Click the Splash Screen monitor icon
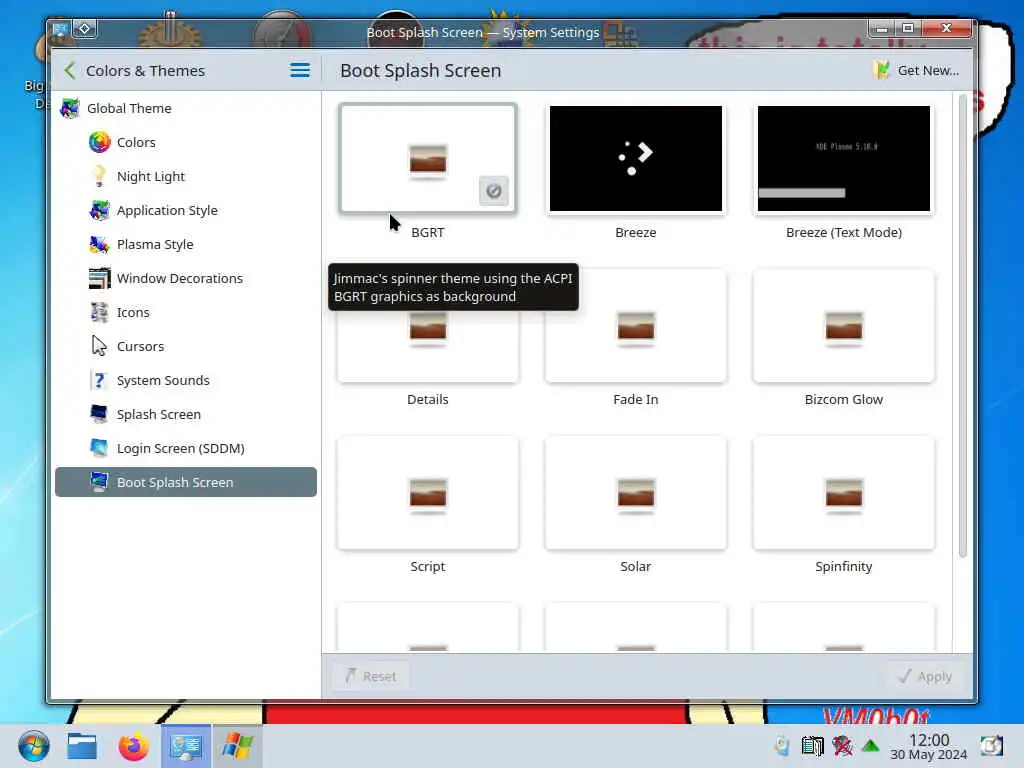The height and width of the screenshot is (768, 1024). pos(99,414)
